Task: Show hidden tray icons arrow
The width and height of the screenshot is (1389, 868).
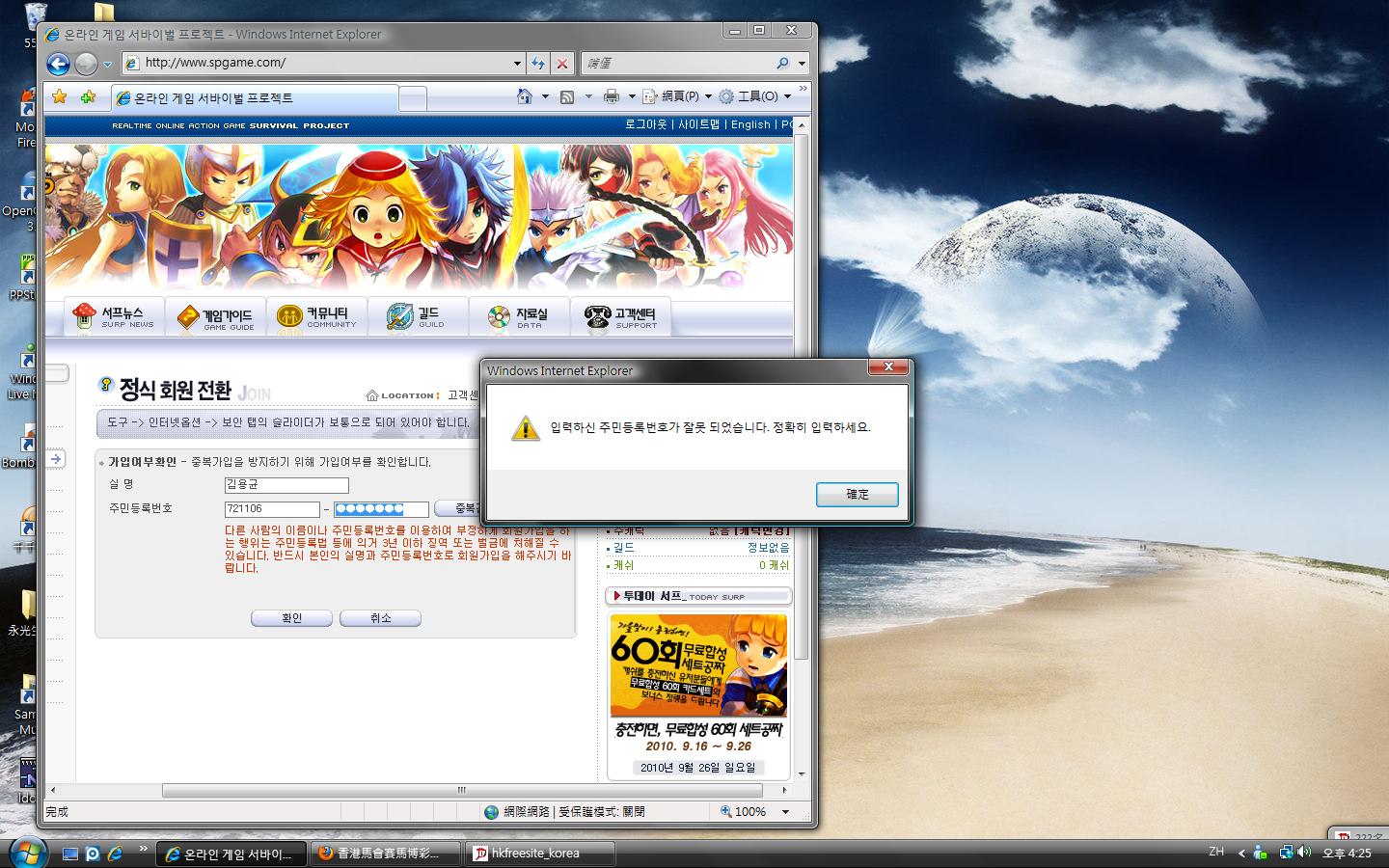Action: pyautogui.click(x=1241, y=854)
